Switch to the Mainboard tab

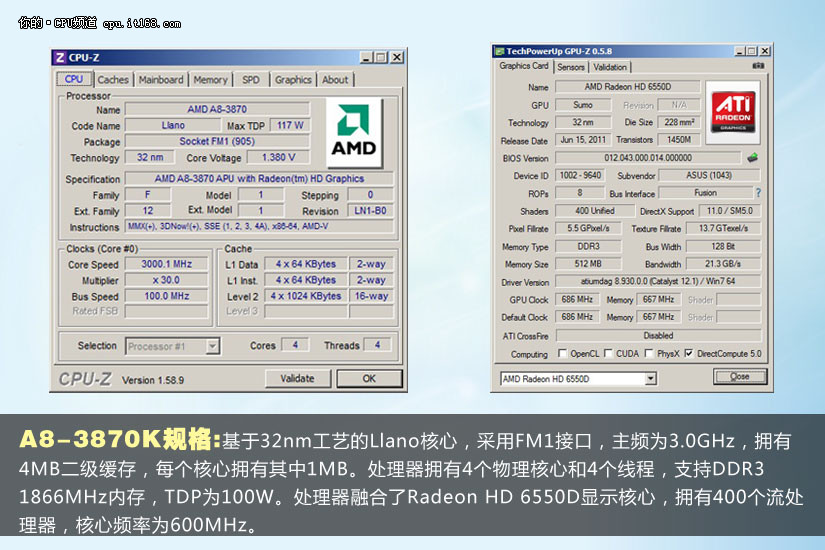[160, 79]
